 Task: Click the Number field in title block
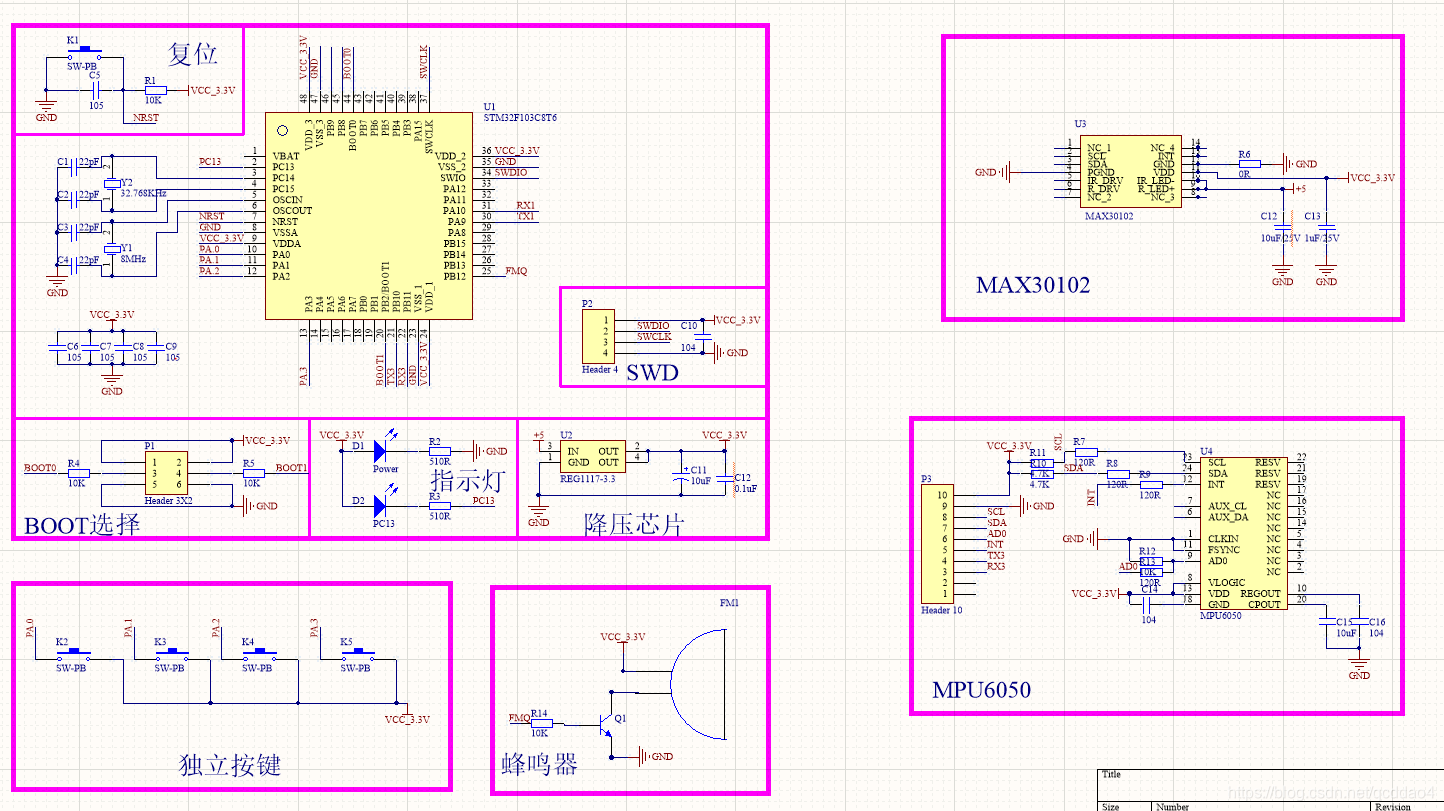tap(1174, 806)
